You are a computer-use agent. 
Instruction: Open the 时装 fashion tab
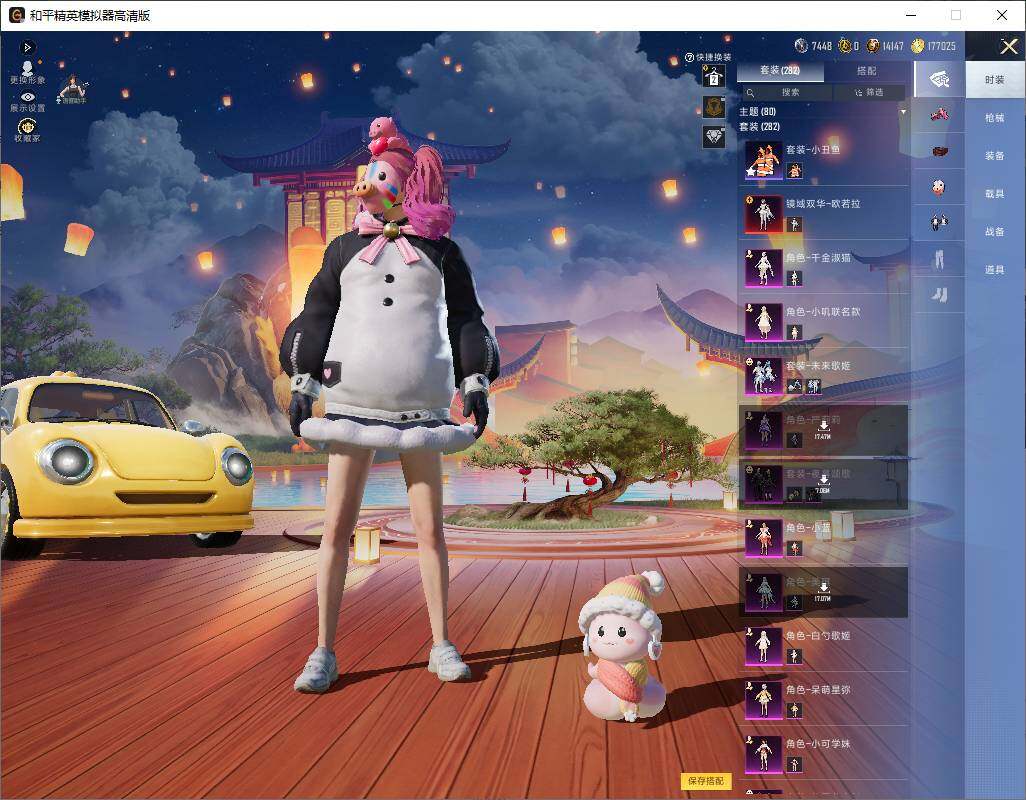click(995, 80)
